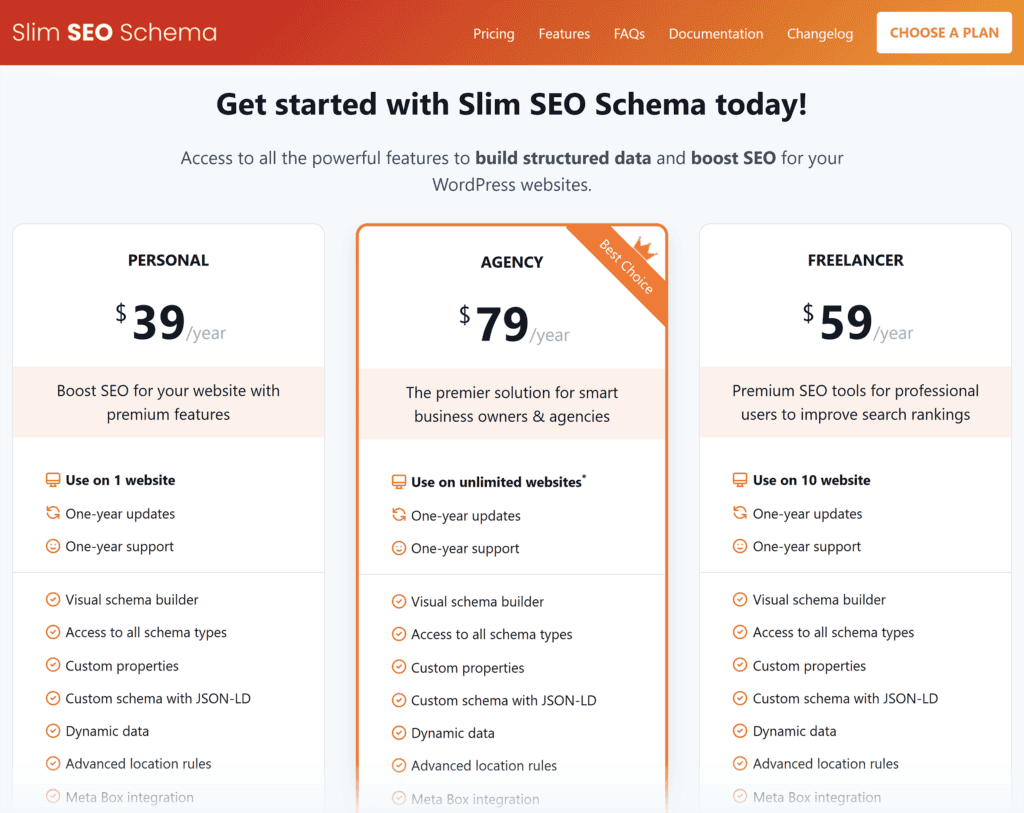Viewport: 1024px width, 813px height.
Task: Click the crown icon on the Agency card
Action: pos(646,247)
